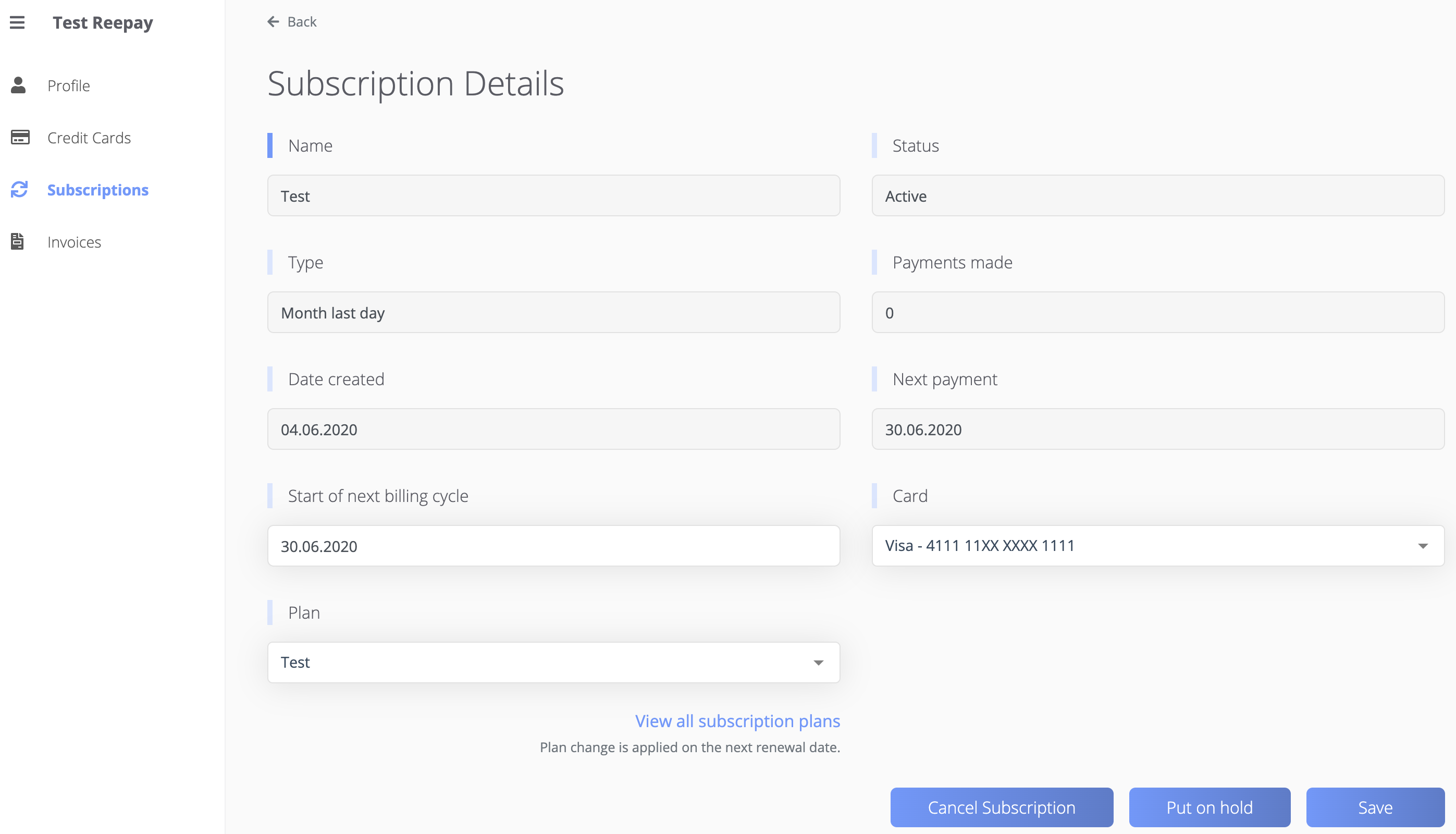This screenshot has height=834, width=1456.
Task: Click the Plan section vertical bar indicator
Action: (271, 612)
